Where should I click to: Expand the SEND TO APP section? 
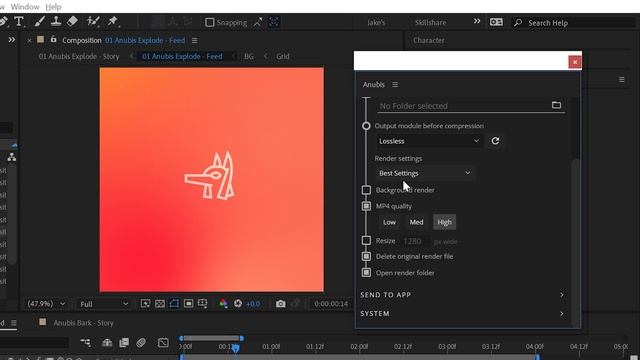(462, 295)
